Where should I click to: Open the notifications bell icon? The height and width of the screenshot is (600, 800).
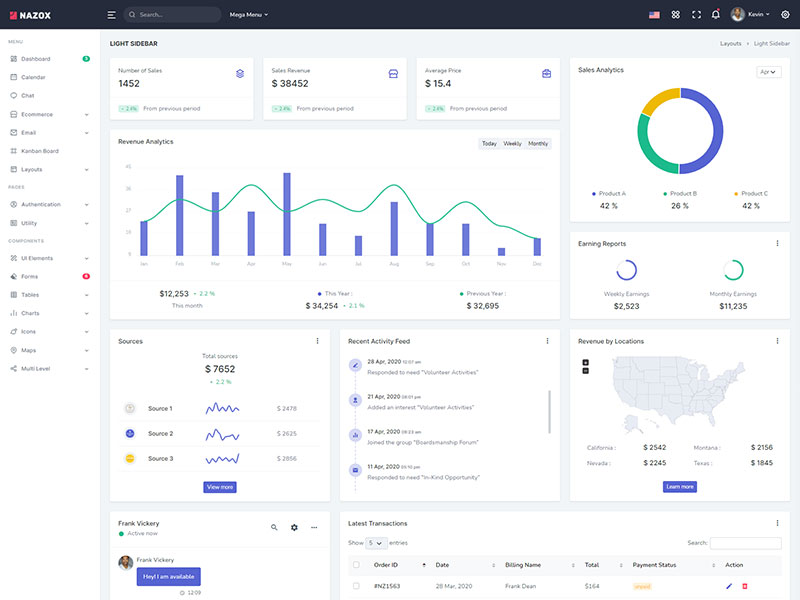click(715, 15)
